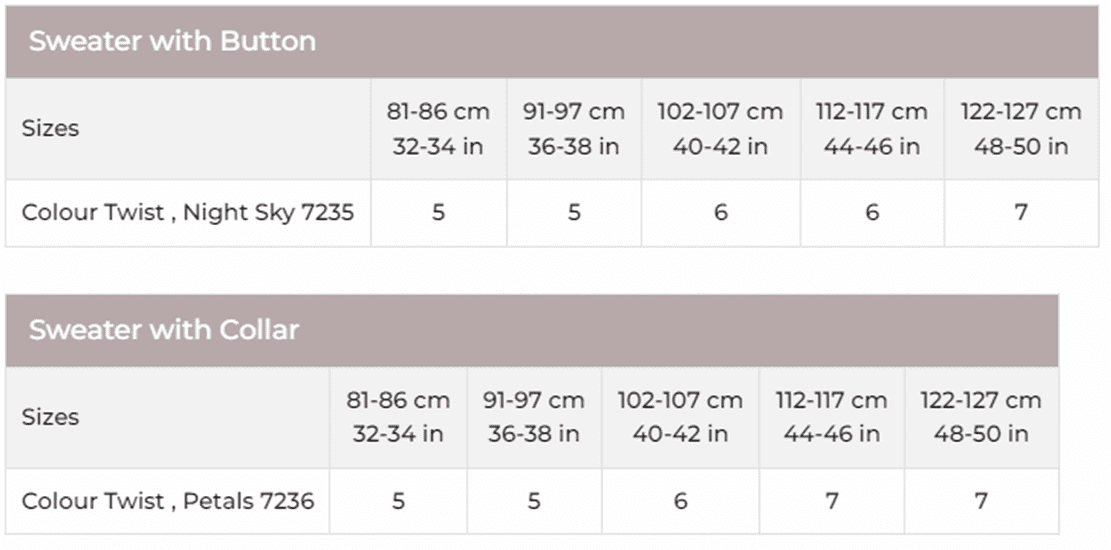
Task: Click the "Sweater with Collar" table header
Action: coord(164,329)
